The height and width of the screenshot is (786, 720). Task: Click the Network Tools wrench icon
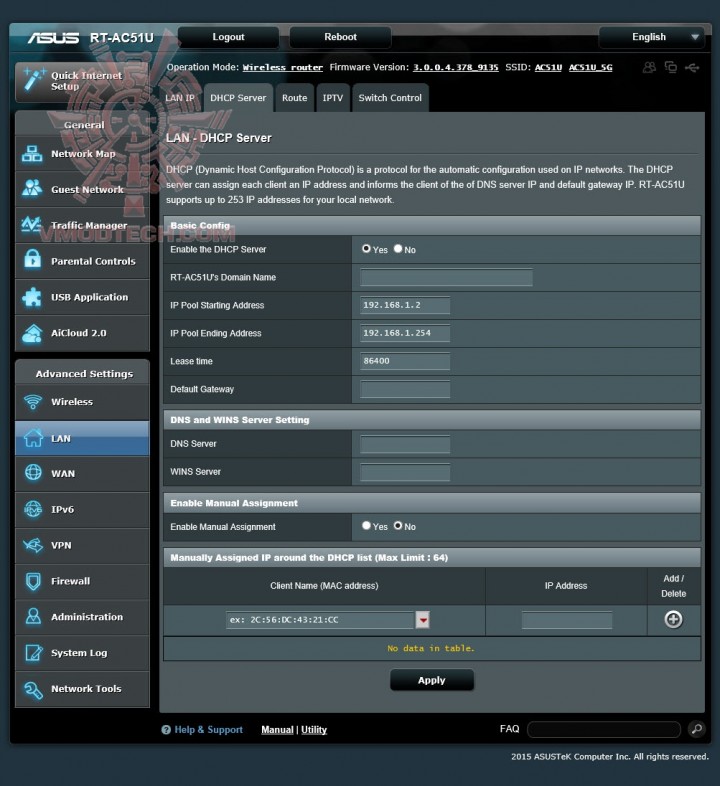[33, 690]
